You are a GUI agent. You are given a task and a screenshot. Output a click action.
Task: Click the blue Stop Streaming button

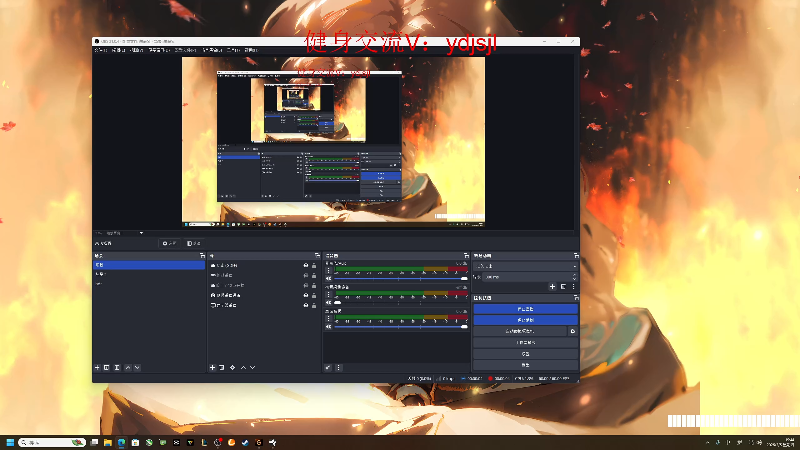point(526,309)
